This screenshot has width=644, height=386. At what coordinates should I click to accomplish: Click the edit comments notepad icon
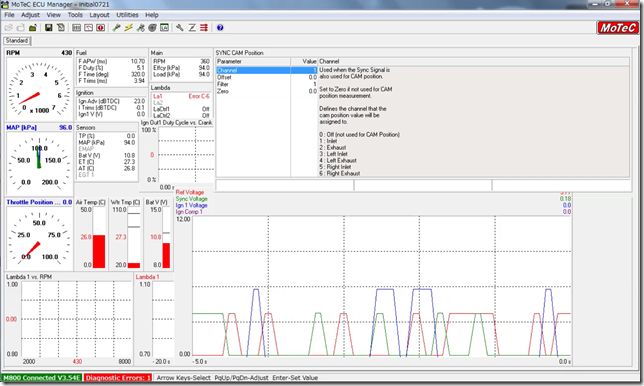(60, 28)
